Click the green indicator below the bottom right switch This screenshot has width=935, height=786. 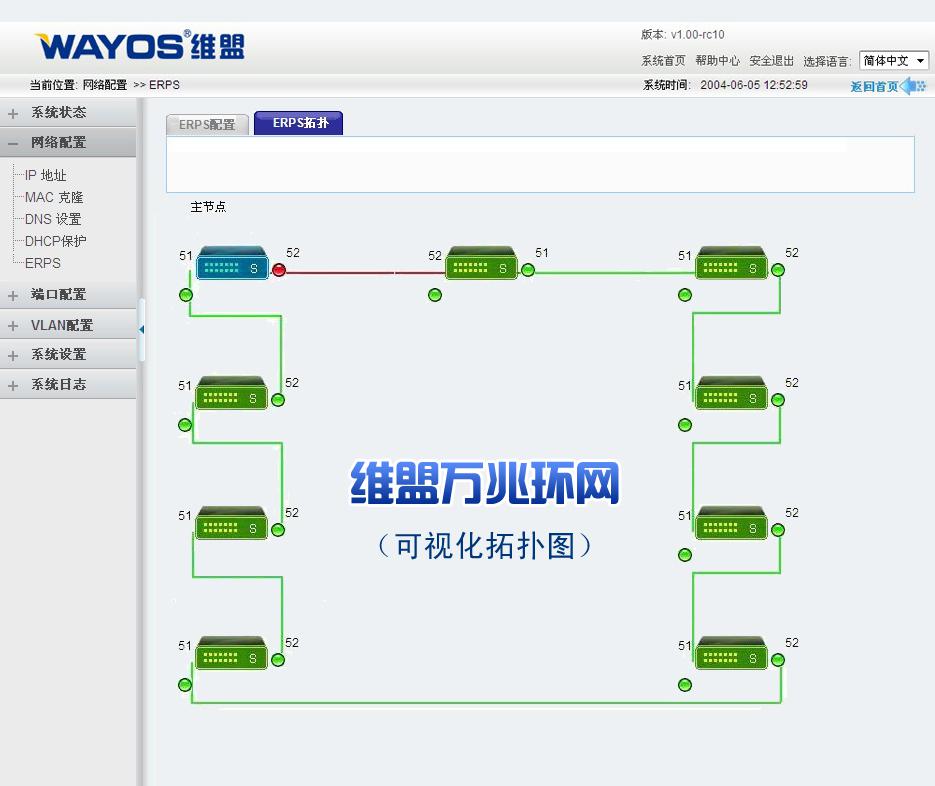(x=685, y=685)
